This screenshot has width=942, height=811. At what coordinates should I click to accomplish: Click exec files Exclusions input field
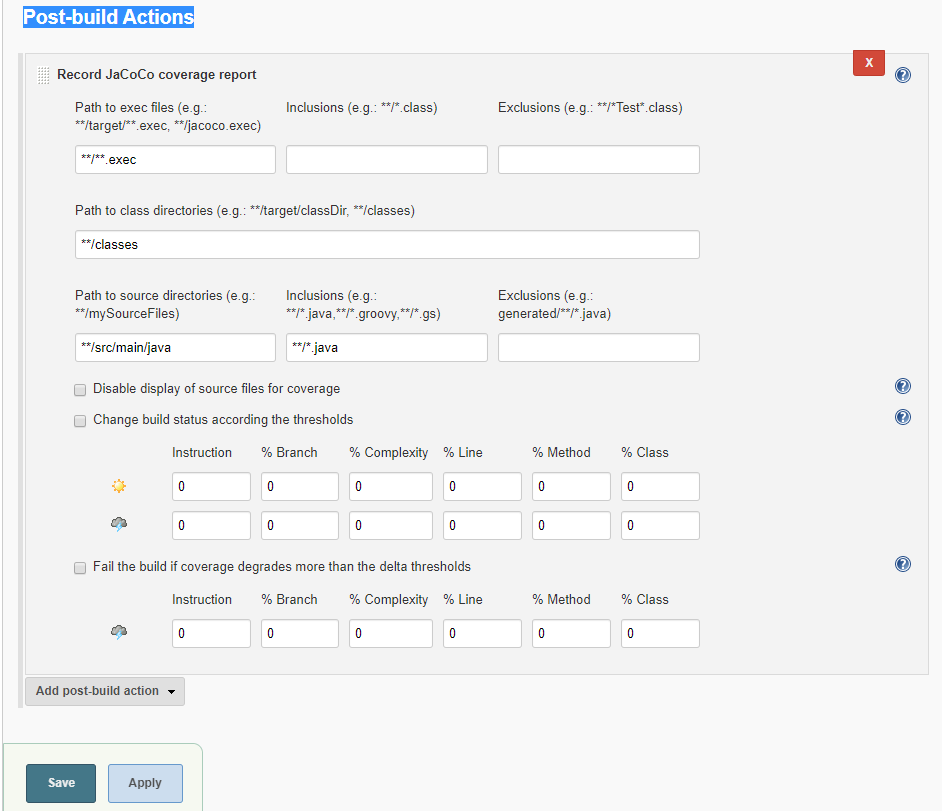(599, 160)
